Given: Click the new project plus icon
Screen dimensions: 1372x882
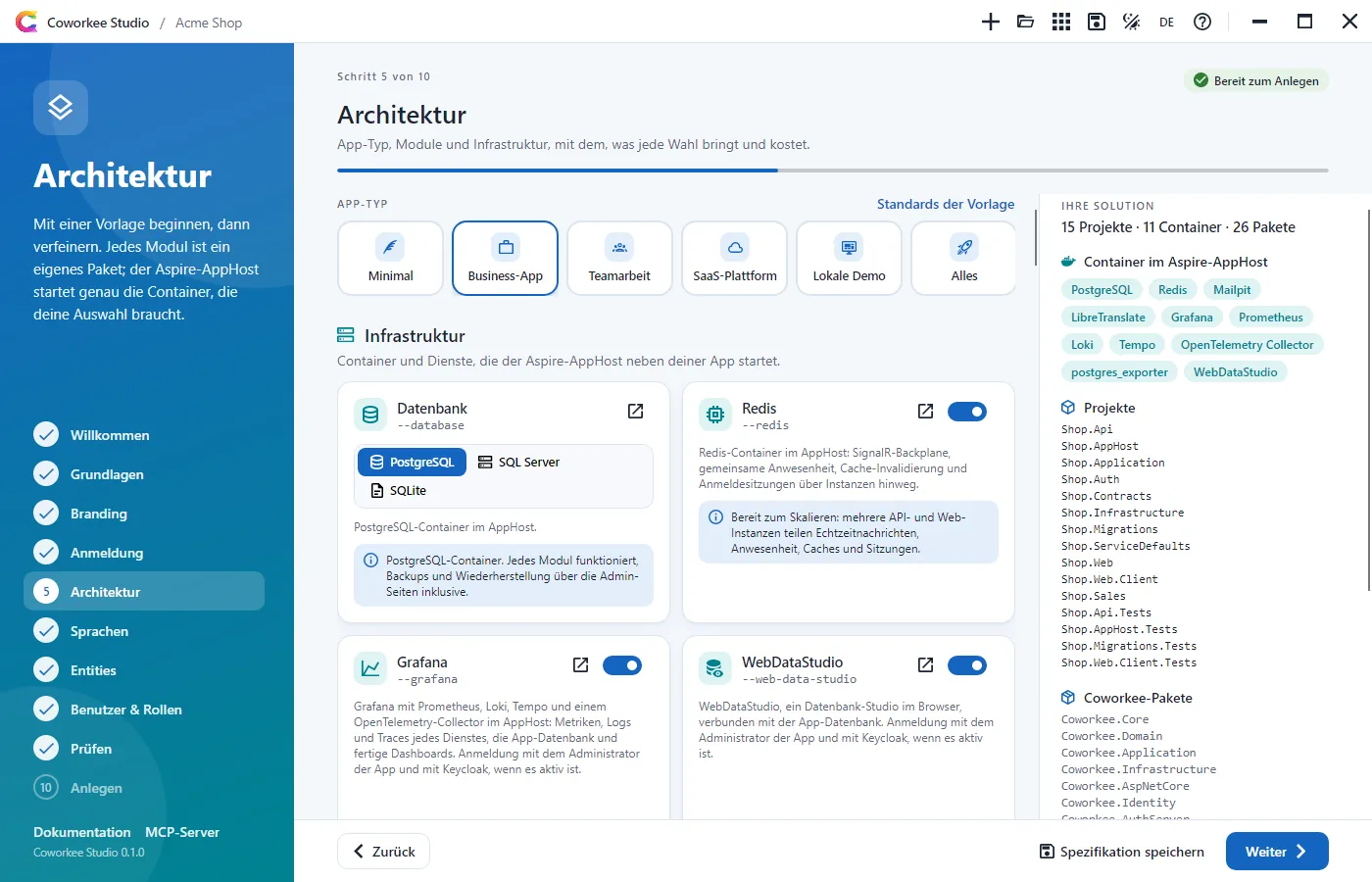Looking at the screenshot, I should pyautogui.click(x=991, y=22).
